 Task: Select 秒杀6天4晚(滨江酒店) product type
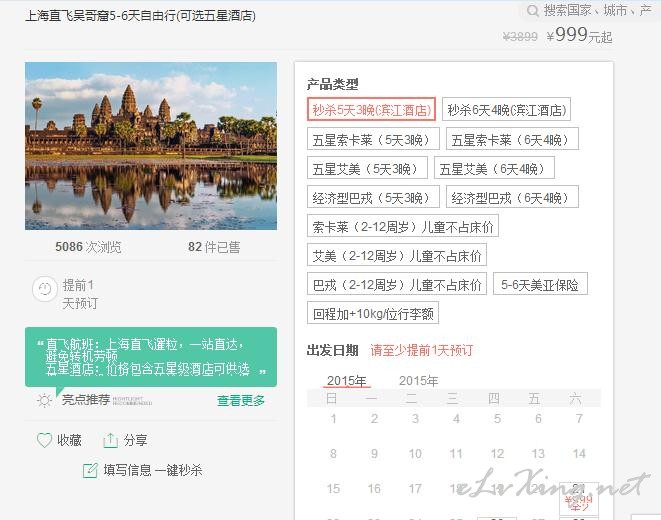[x=506, y=110]
